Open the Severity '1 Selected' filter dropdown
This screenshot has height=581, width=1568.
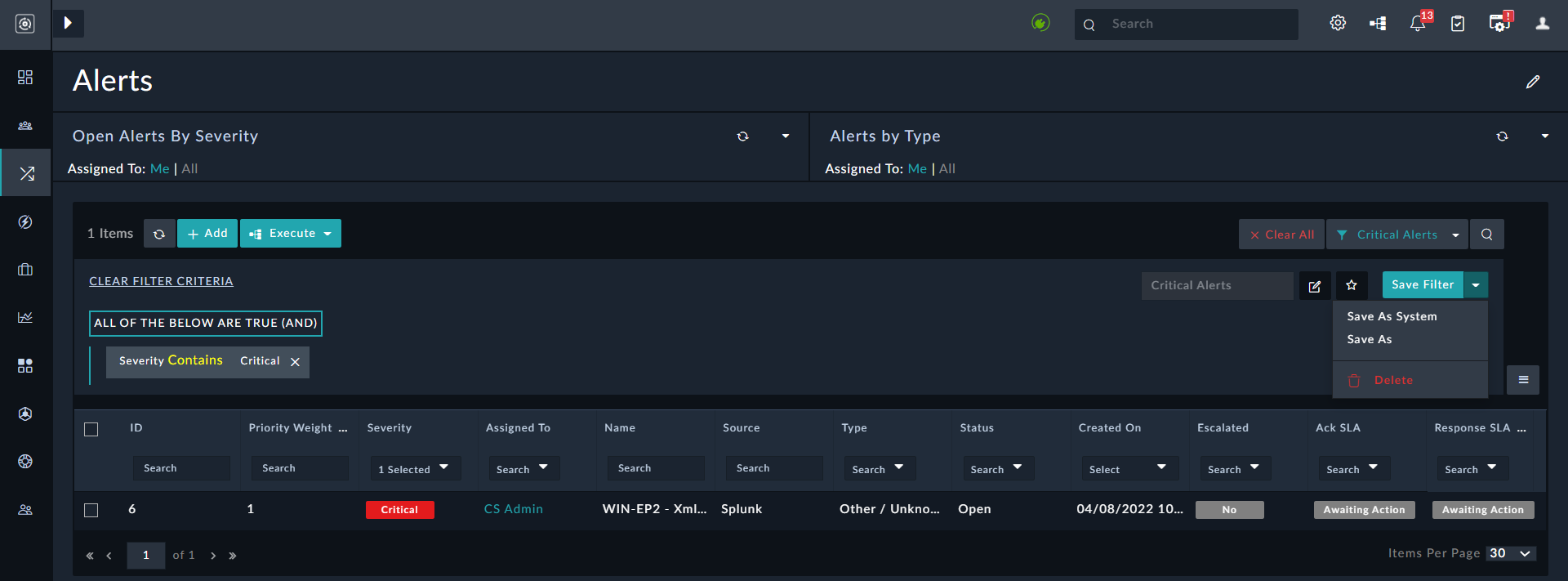413,469
